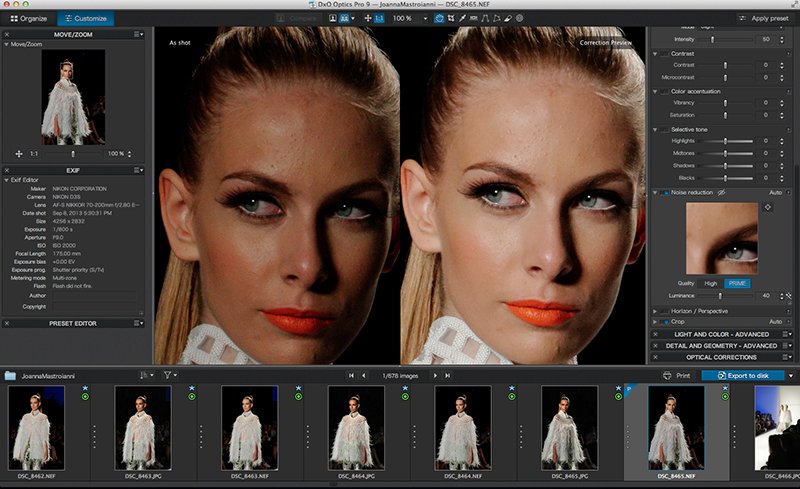Select High noise reduction quality
800x489 pixels.
711,283
